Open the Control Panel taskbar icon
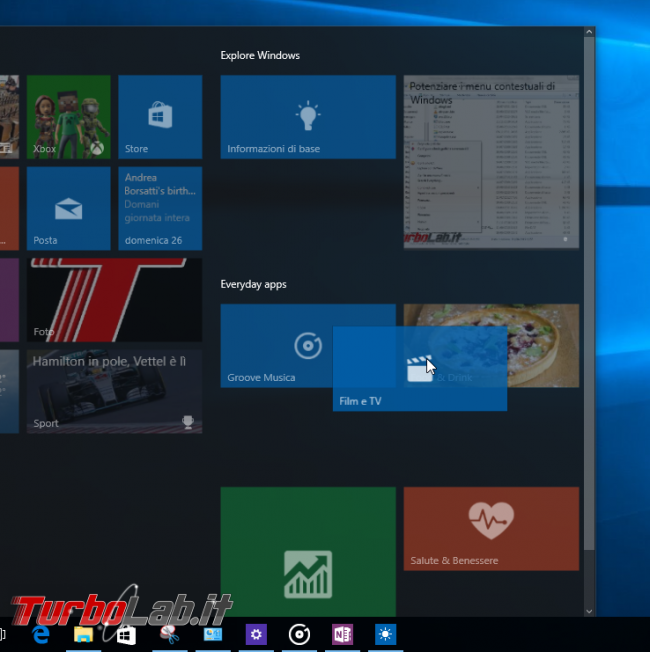Screen dimensions: 650x652 coord(213,635)
